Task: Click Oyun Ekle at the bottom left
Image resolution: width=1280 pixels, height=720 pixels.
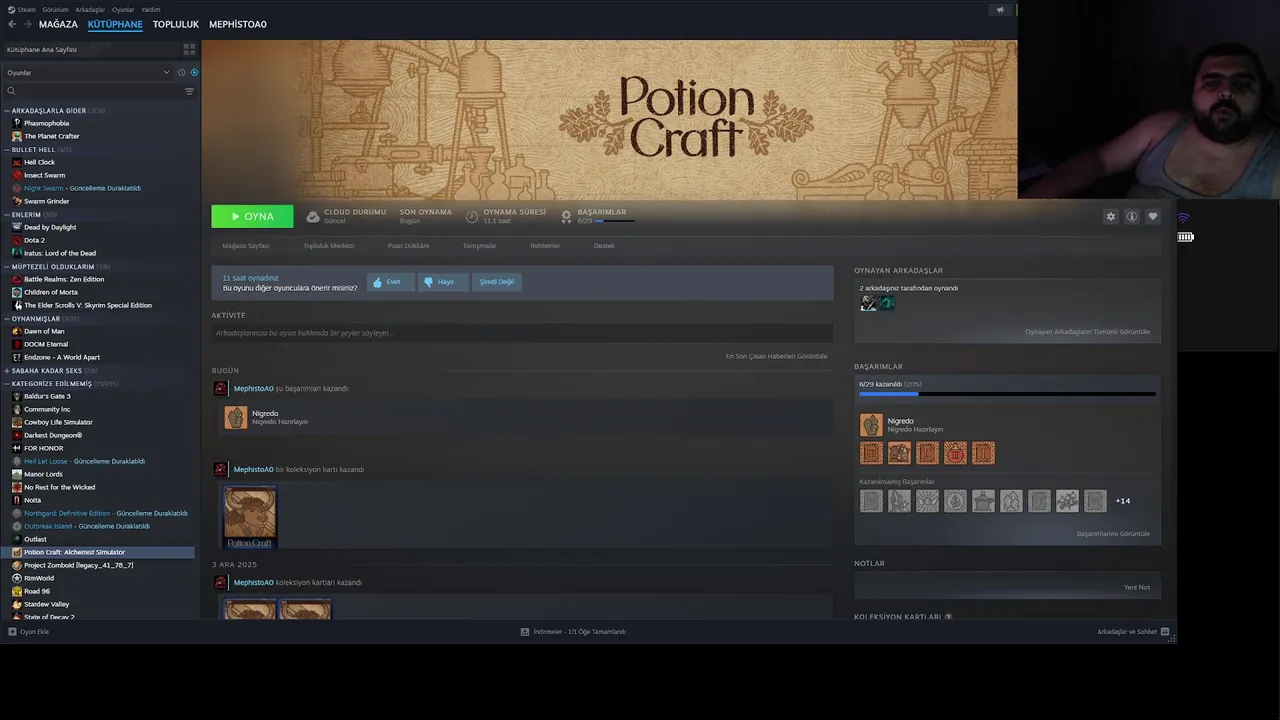Action: click(x=29, y=632)
